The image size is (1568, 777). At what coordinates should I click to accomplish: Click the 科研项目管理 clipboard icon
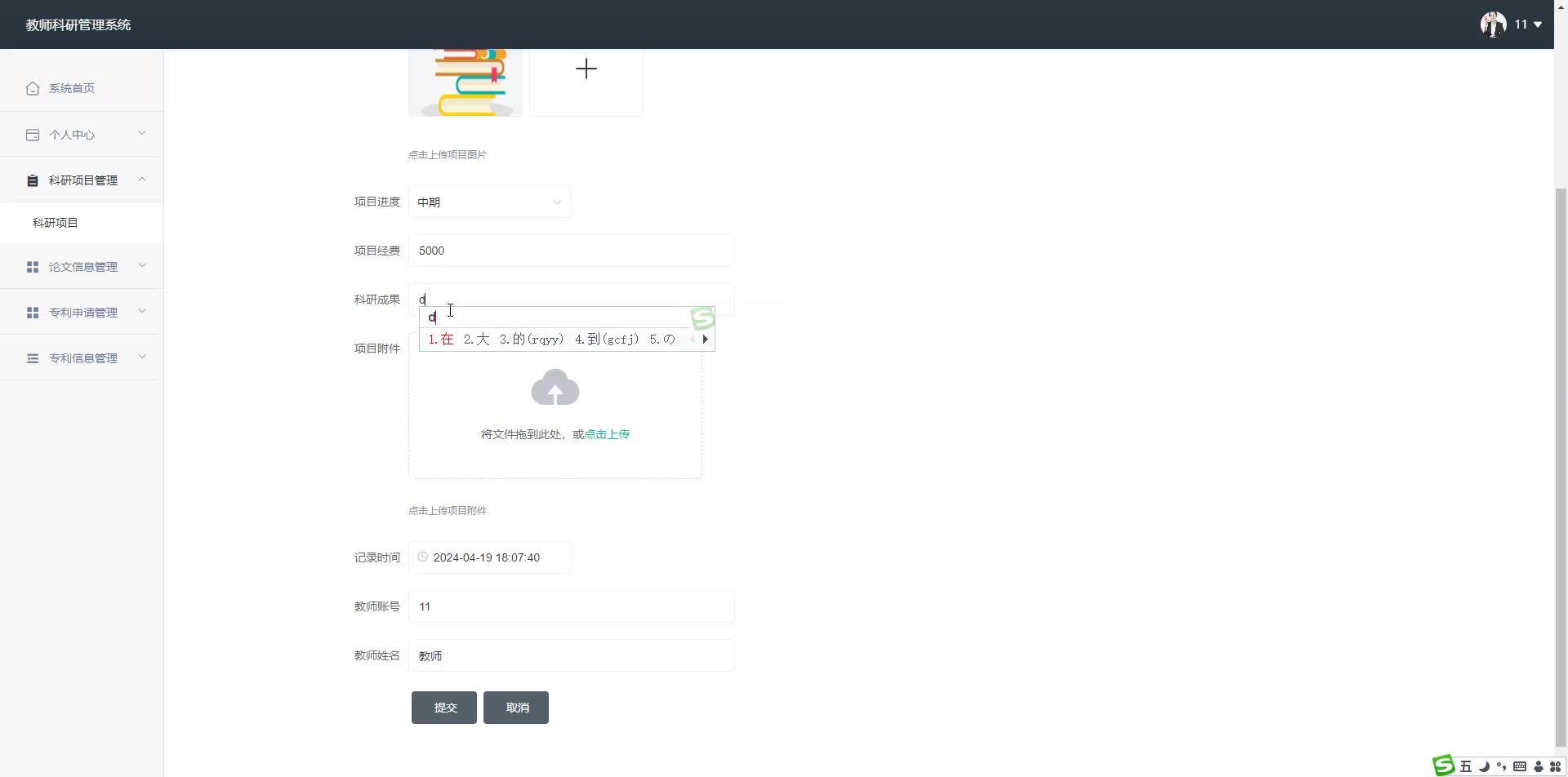click(33, 180)
